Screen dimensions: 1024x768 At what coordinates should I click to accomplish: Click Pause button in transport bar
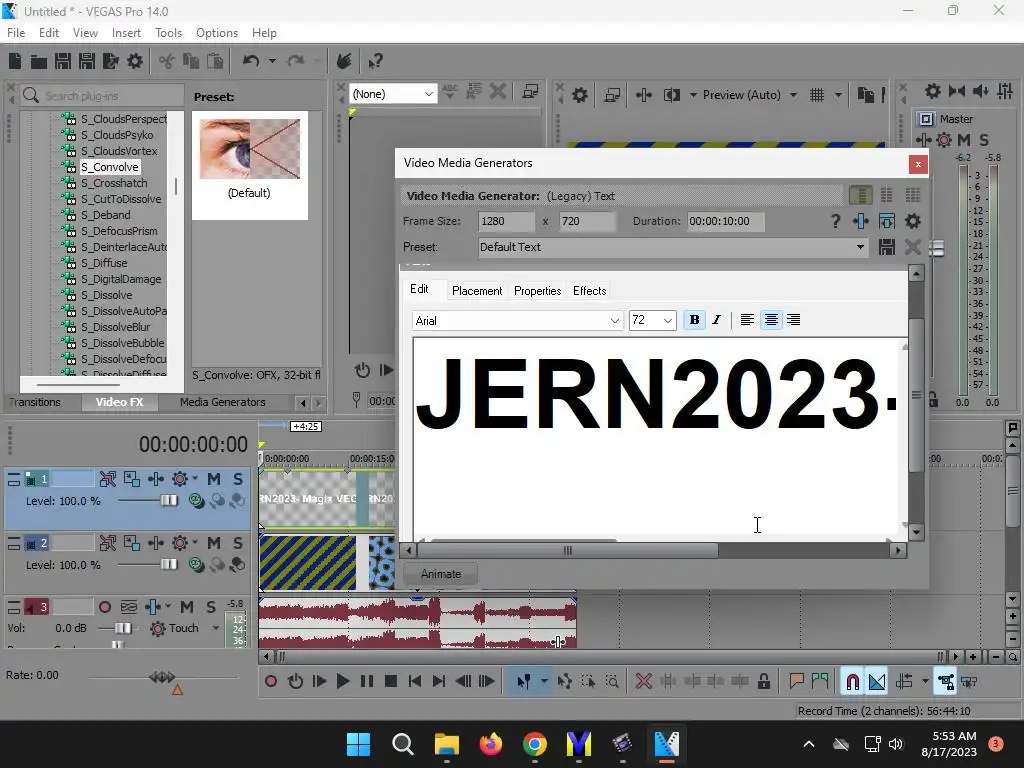[x=366, y=682]
